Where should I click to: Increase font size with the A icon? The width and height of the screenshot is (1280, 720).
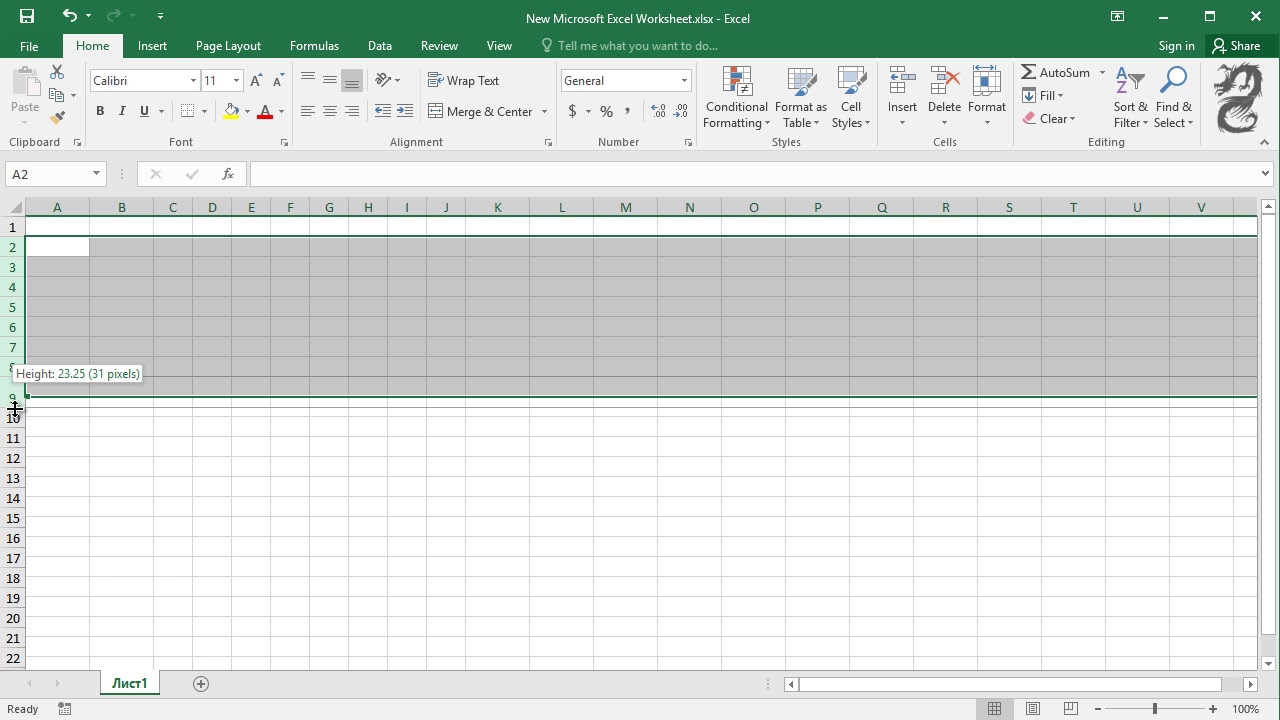click(x=256, y=81)
